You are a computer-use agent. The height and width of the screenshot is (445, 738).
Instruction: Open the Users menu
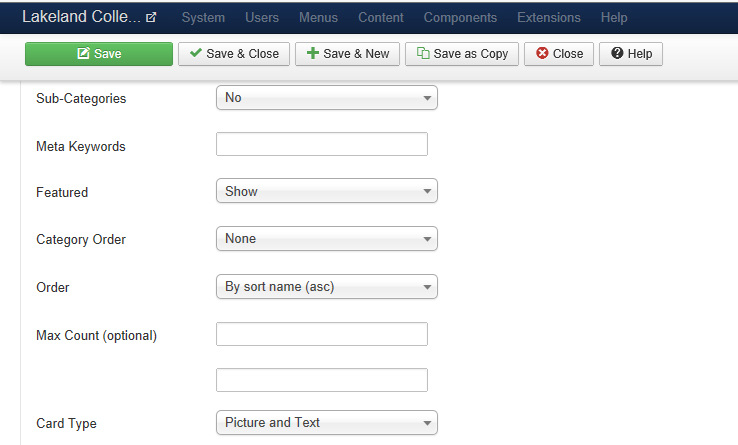click(x=262, y=18)
